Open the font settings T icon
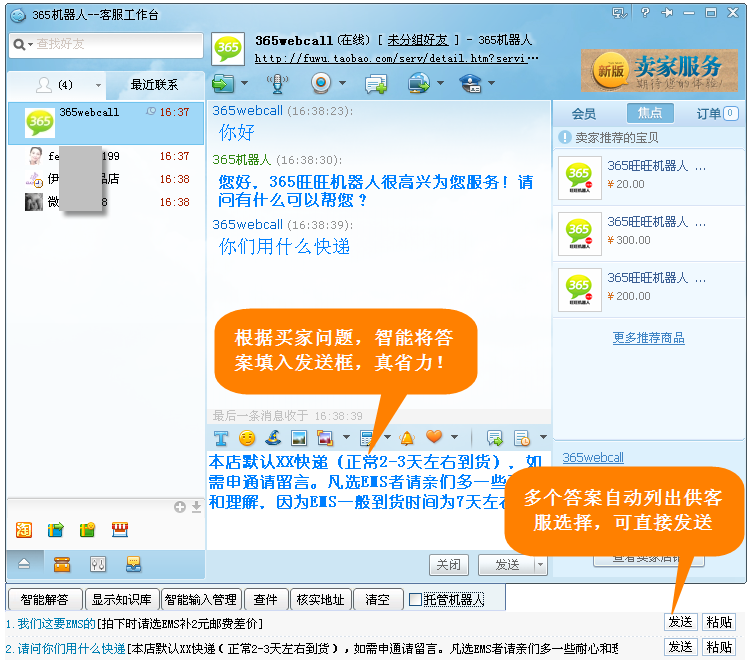750x665 pixels. tap(221, 437)
